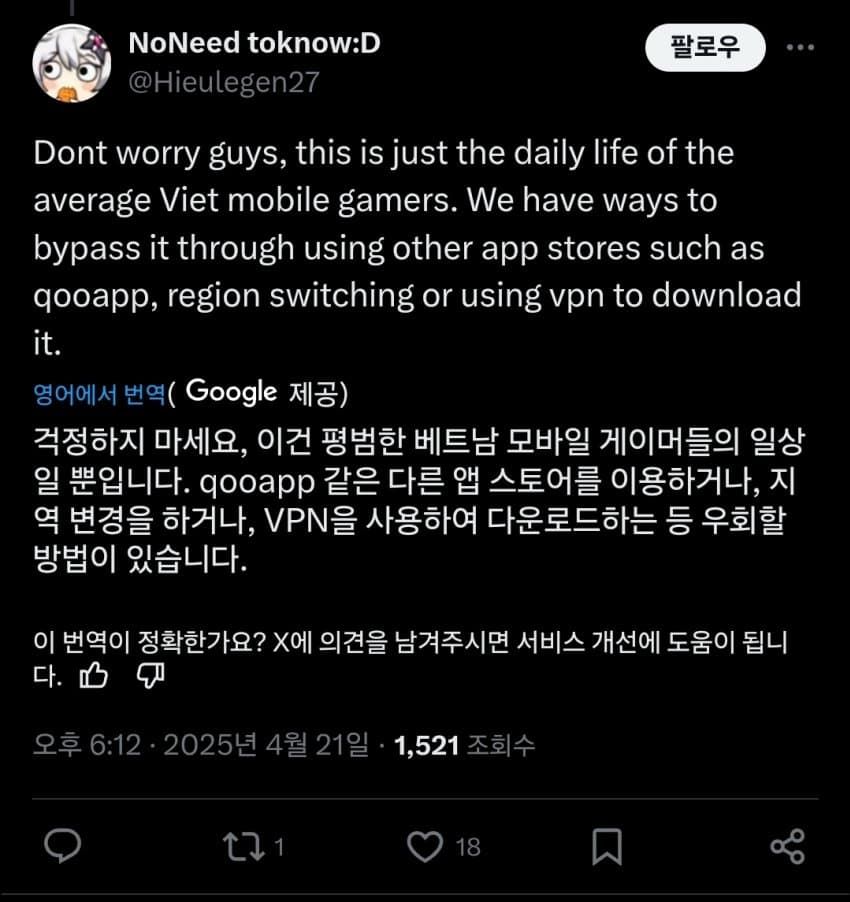Rate translation with thumbs down
The width and height of the screenshot is (850, 902).
(x=151, y=675)
